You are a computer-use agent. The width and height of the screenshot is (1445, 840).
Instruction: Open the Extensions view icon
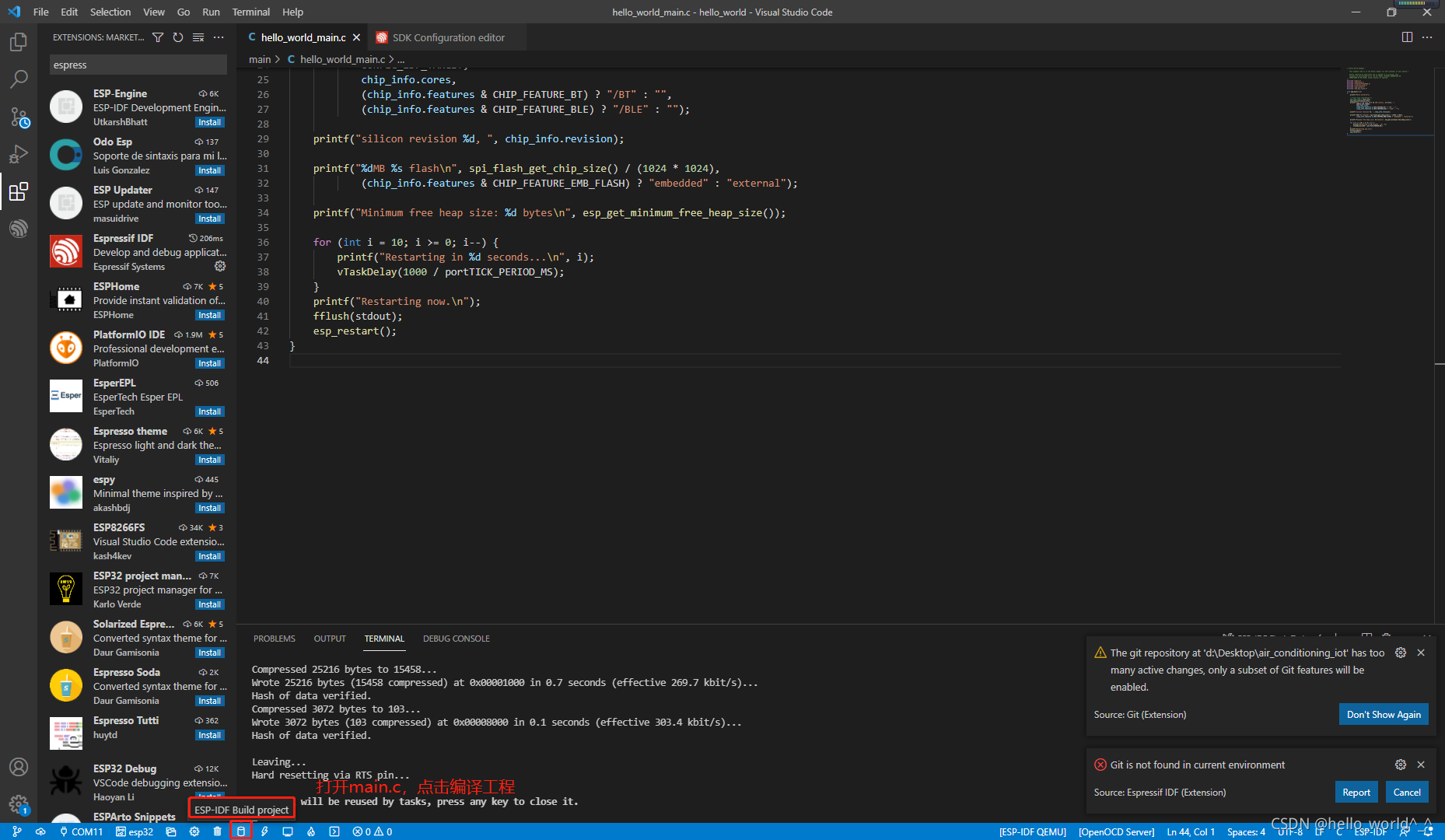(19, 191)
